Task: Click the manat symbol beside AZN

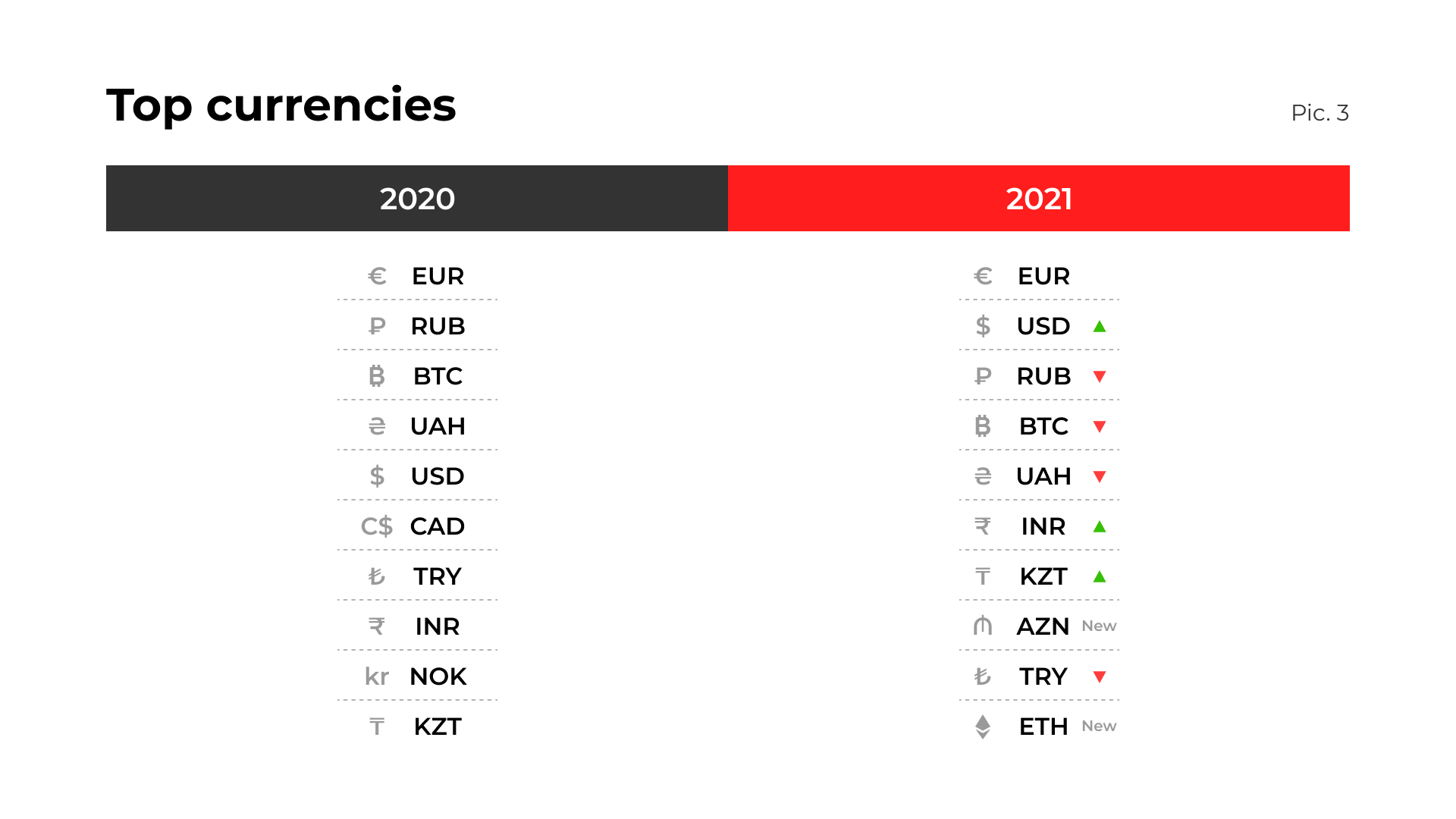Action: (x=983, y=626)
